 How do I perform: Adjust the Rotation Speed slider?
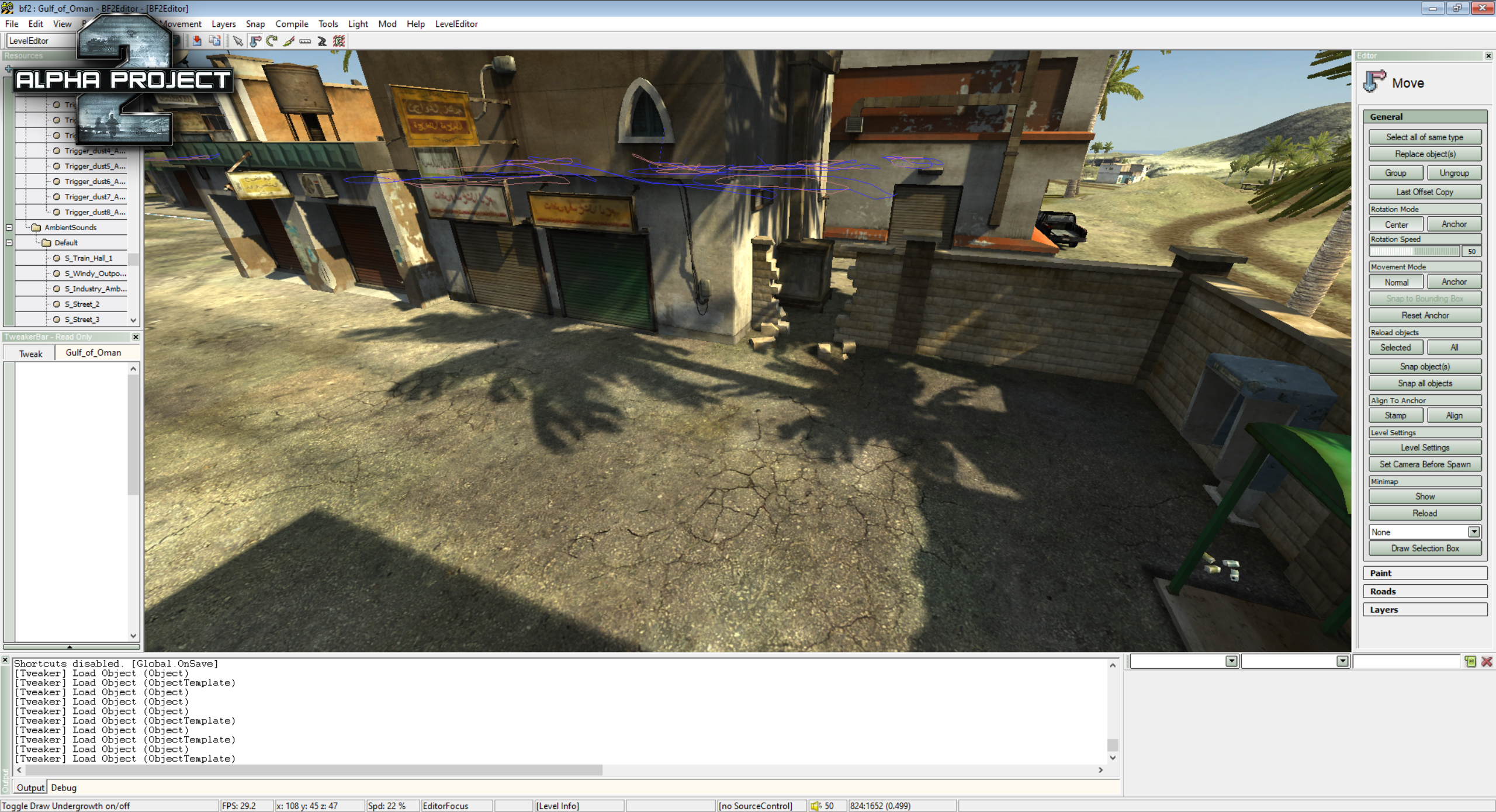[x=1414, y=252]
